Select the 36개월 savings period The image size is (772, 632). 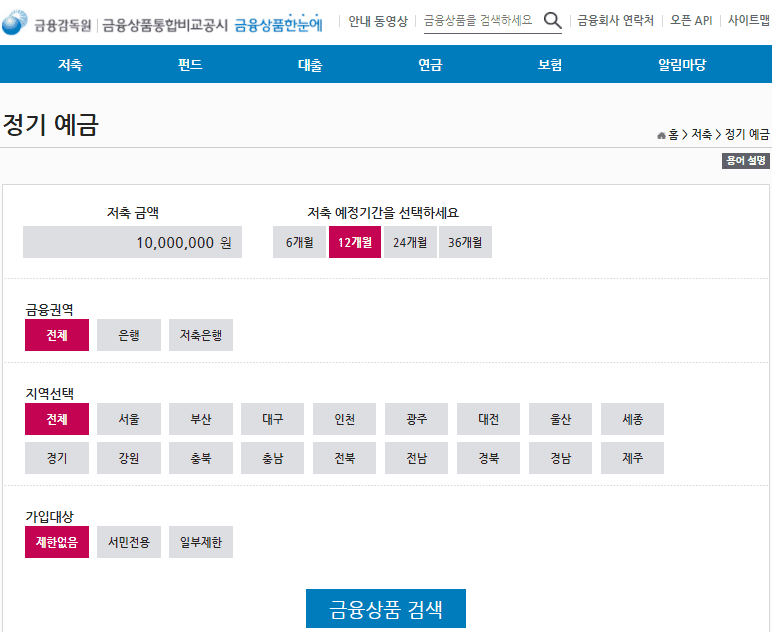tap(465, 242)
